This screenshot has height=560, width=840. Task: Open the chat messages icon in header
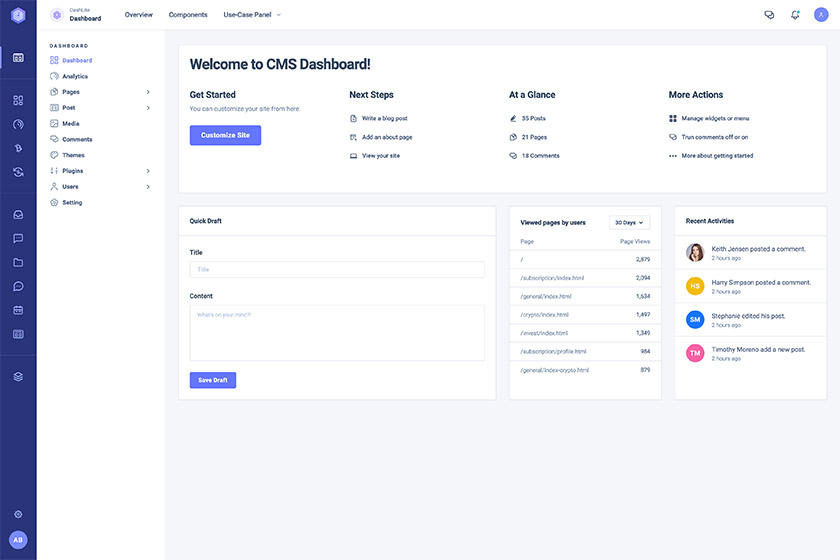769,15
